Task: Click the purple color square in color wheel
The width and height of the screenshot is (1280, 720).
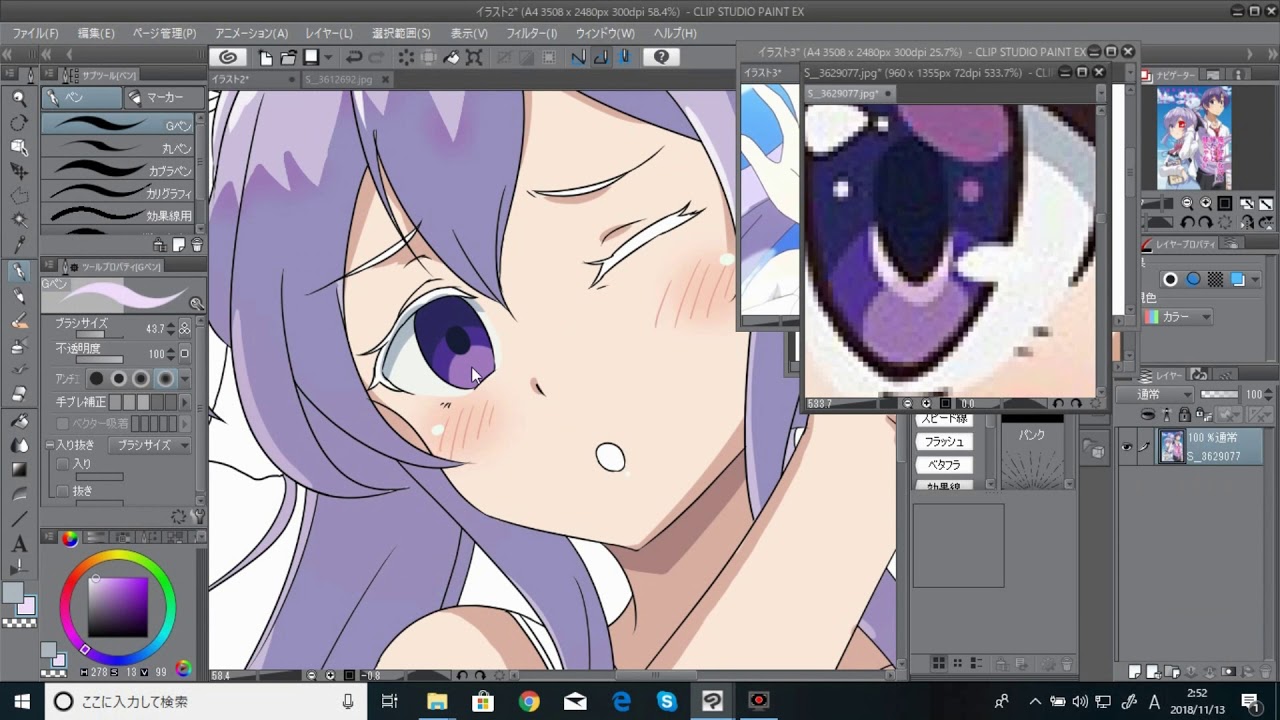Action: pos(118,606)
